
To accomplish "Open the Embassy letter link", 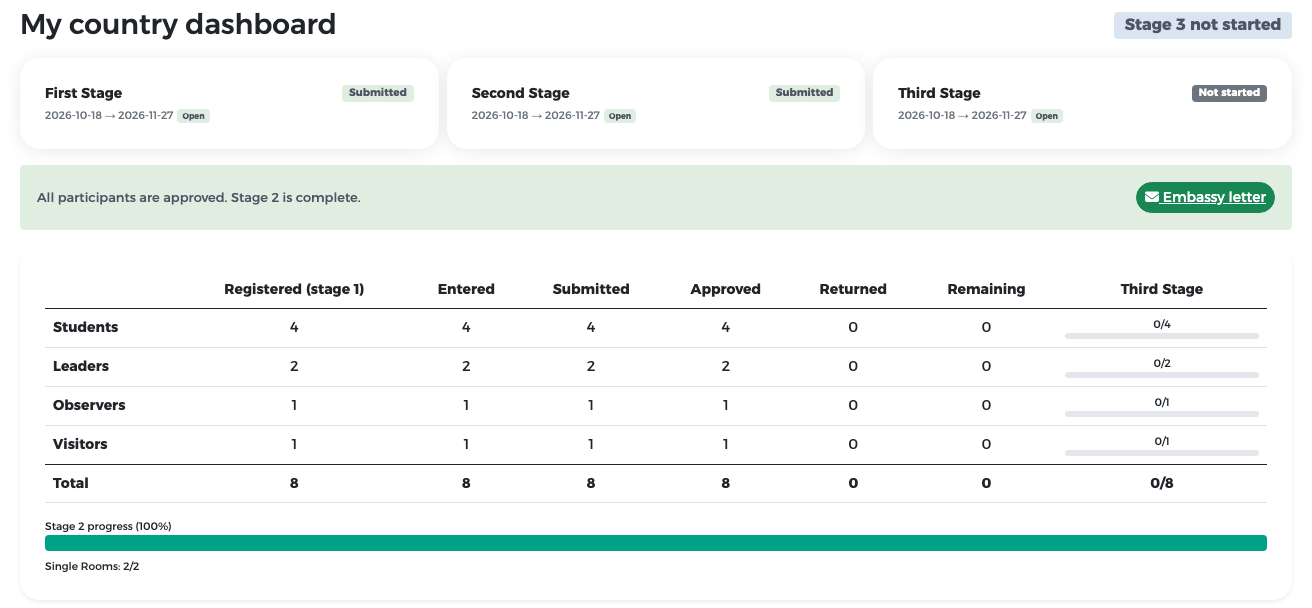I will pos(1206,197).
